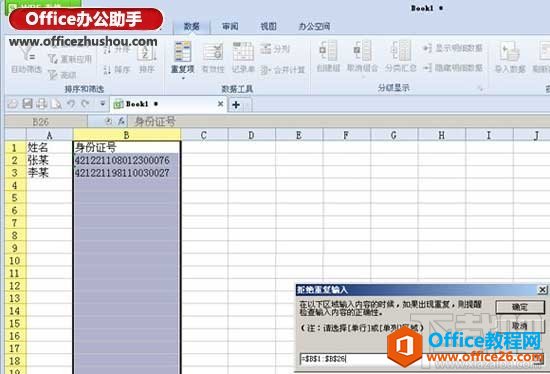Switch to the 数据 ribbon tab

tap(192, 26)
